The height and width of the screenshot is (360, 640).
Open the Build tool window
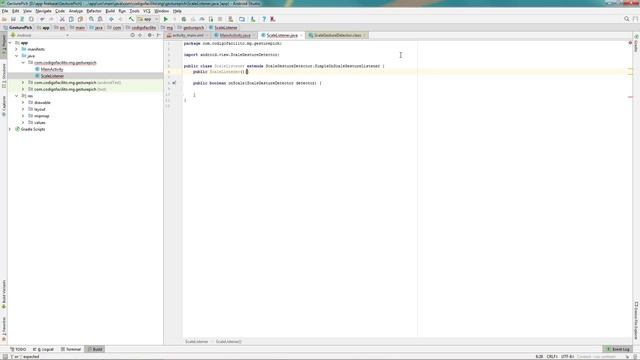[95, 349]
